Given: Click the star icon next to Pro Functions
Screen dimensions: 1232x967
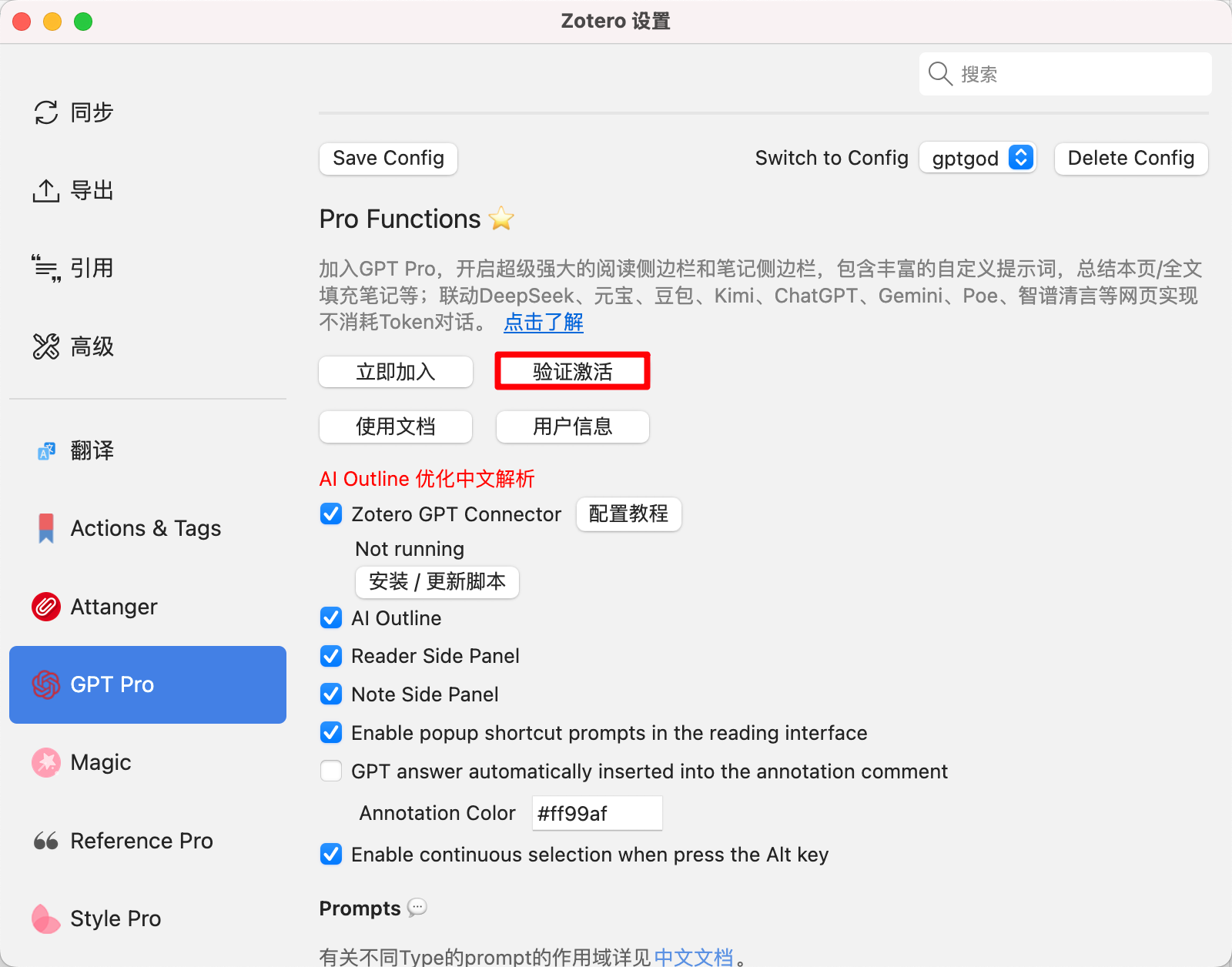Looking at the screenshot, I should pyautogui.click(x=501, y=219).
